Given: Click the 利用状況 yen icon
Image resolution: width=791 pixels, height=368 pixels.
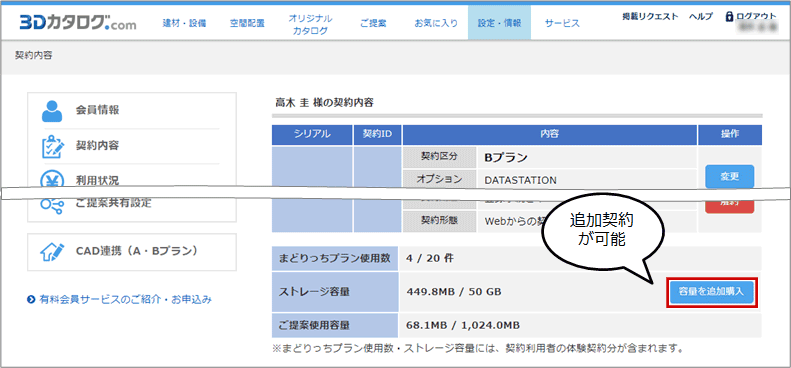Looking at the screenshot, I should pos(52,179).
